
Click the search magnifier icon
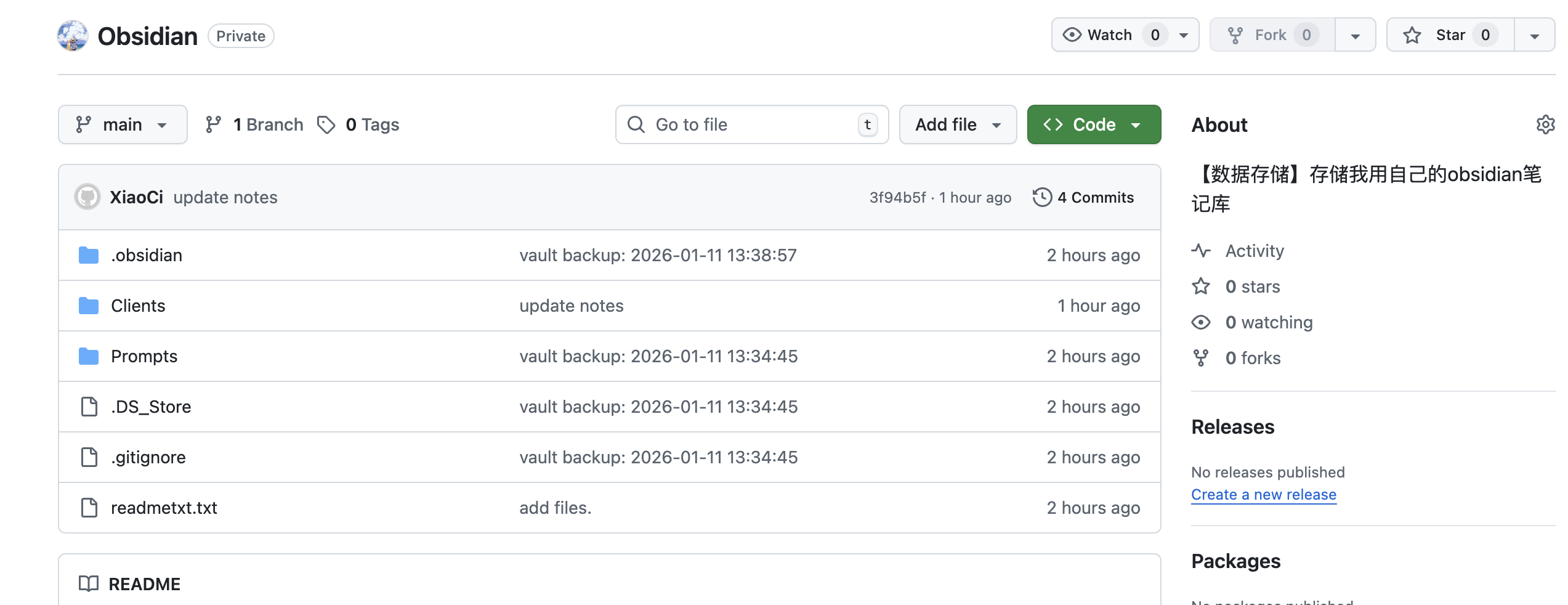click(636, 124)
